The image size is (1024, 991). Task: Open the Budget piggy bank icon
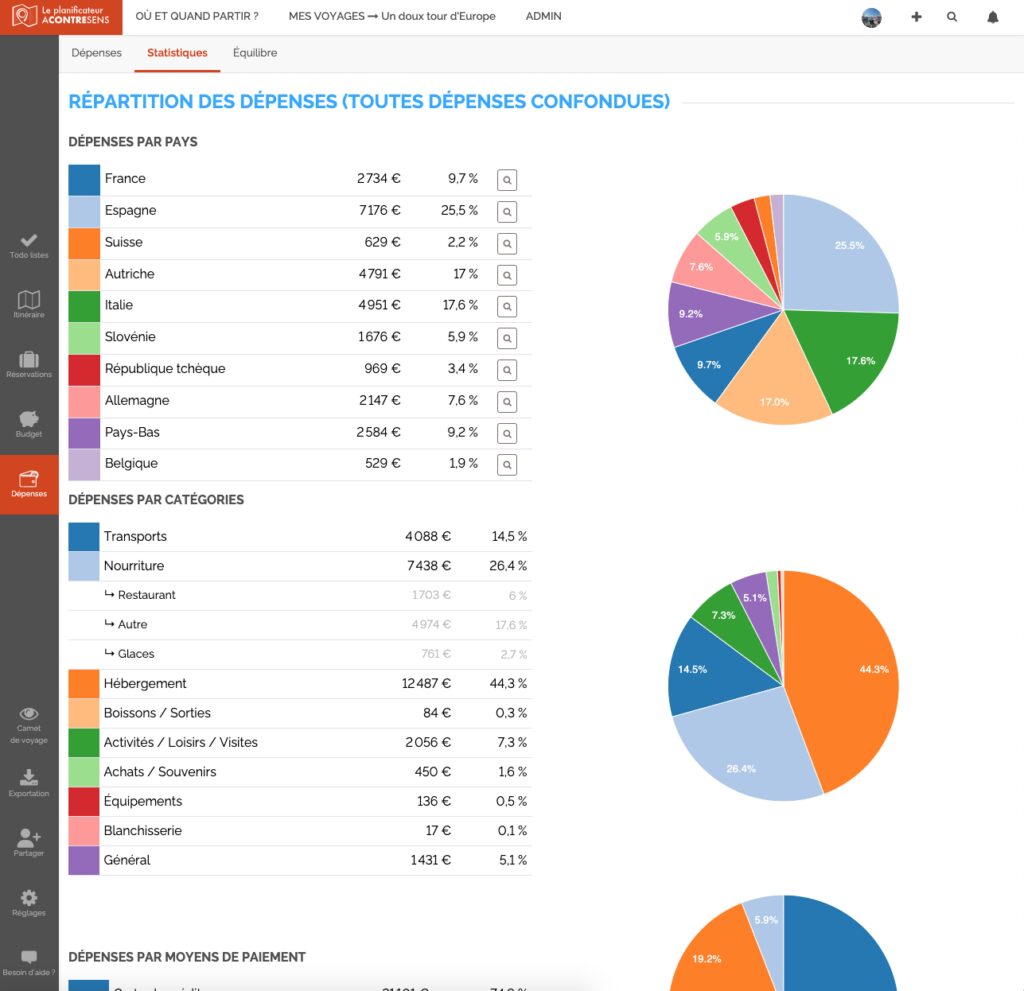click(x=29, y=424)
